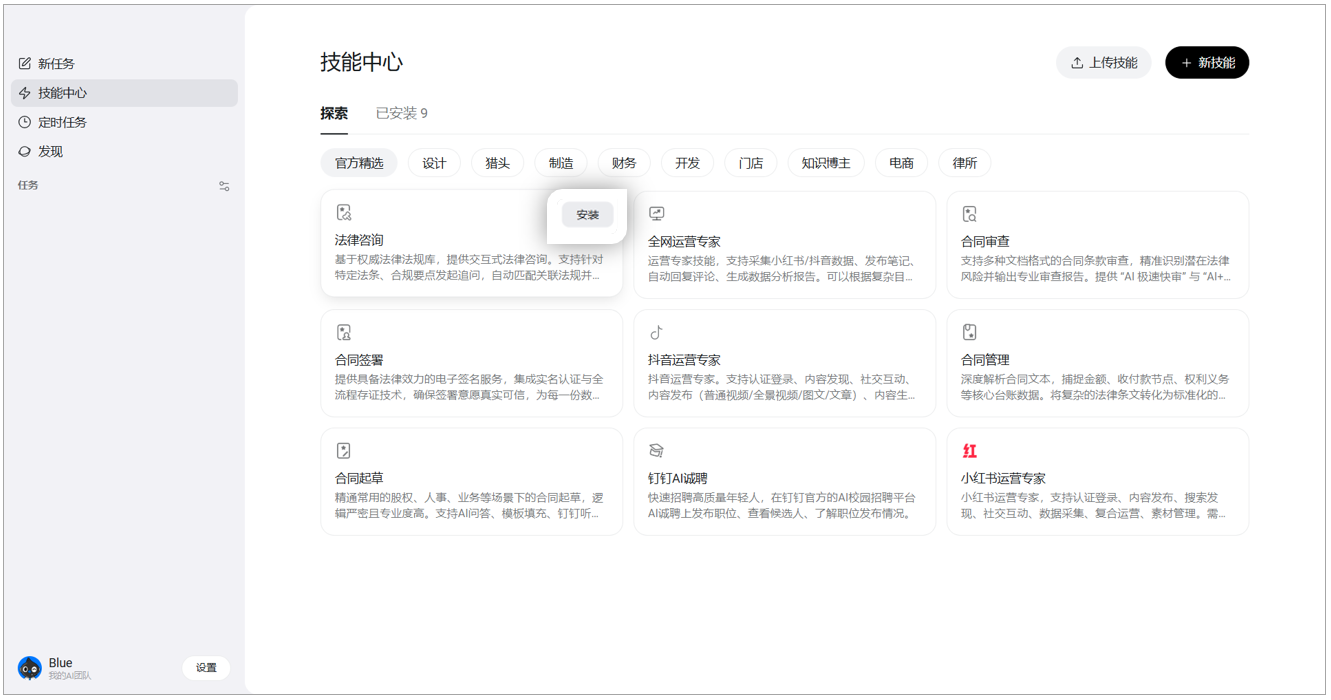
Task: Click the 合同审查 document search icon
Action: (x=969, y=214)
